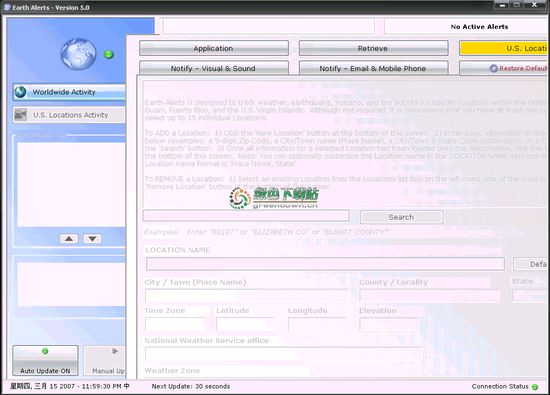Open the Application settings tab

[x=214, y=48]
